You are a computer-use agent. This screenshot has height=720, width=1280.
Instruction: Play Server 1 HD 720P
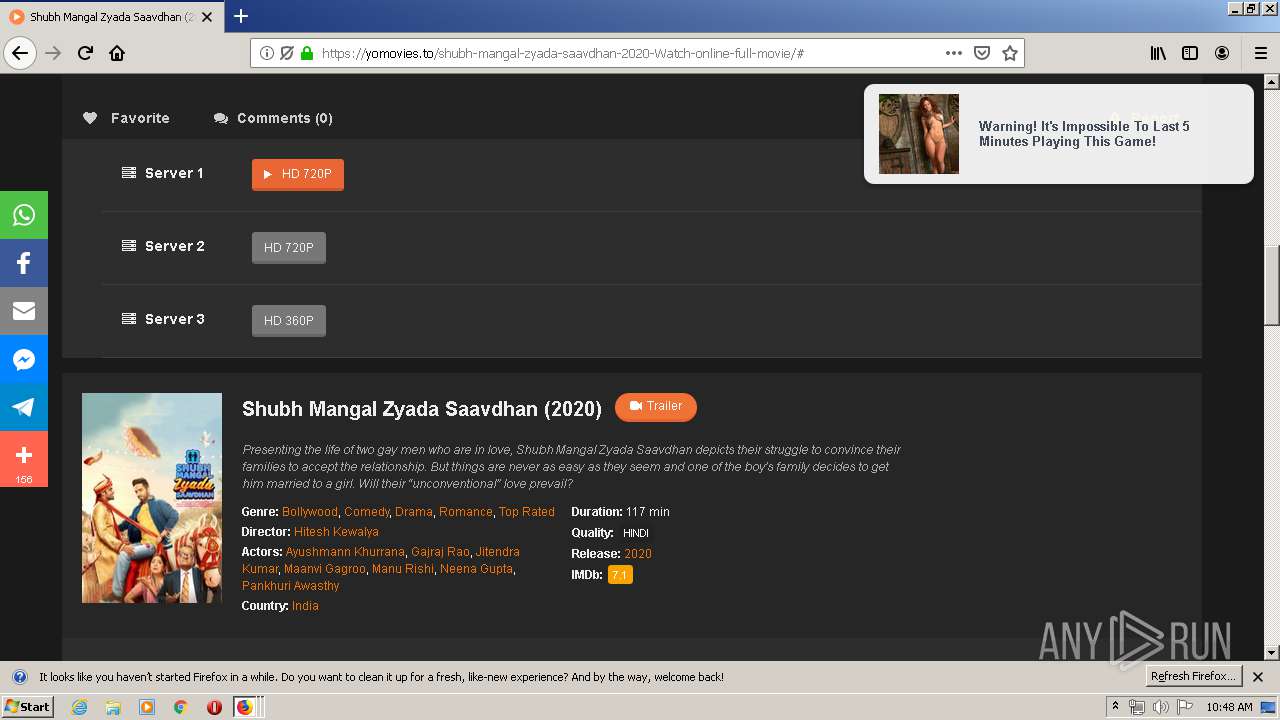coord(298,174)
